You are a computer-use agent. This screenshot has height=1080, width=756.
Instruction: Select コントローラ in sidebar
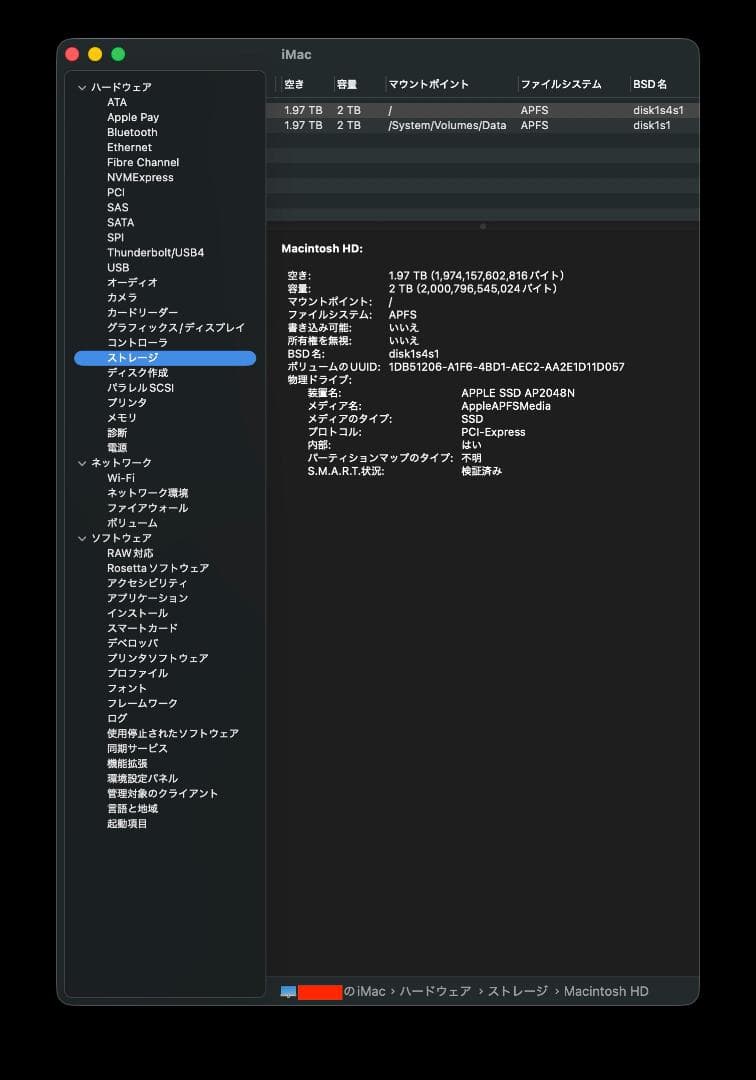tap(137, 343)
